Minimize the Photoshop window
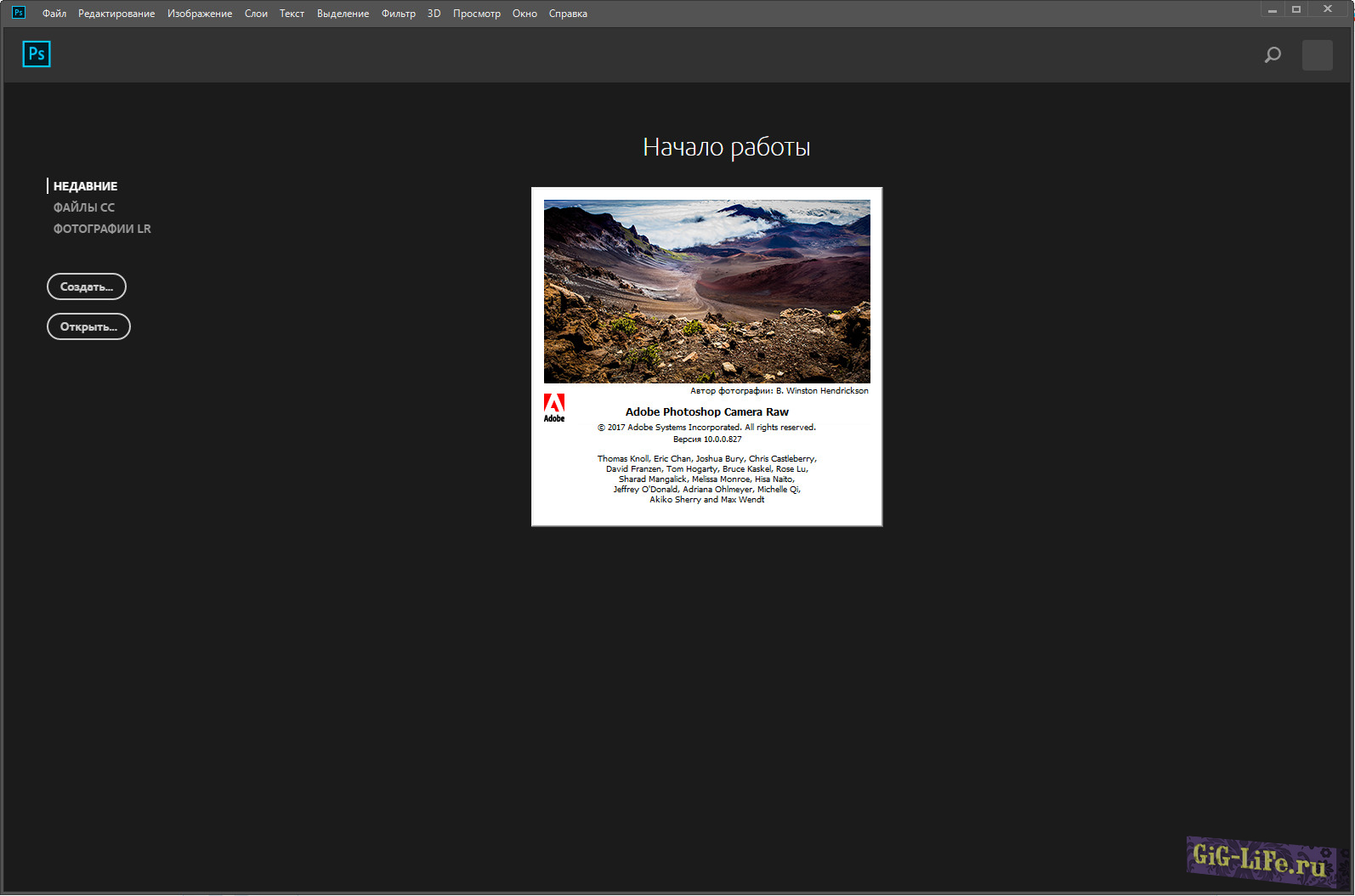 pos(1272,10)
